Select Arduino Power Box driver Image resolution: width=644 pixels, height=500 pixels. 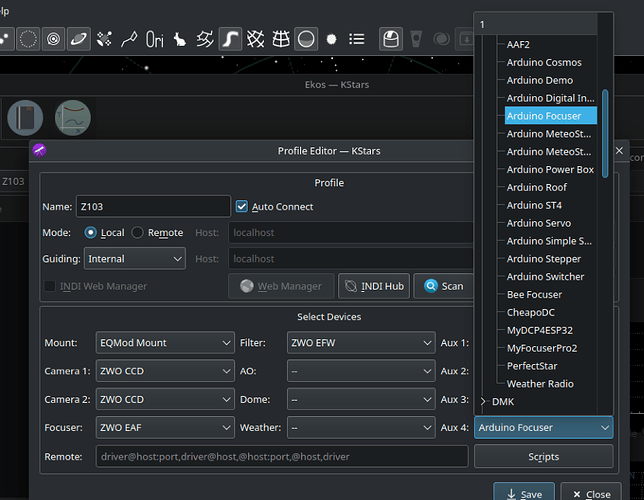tap(550, 170)
